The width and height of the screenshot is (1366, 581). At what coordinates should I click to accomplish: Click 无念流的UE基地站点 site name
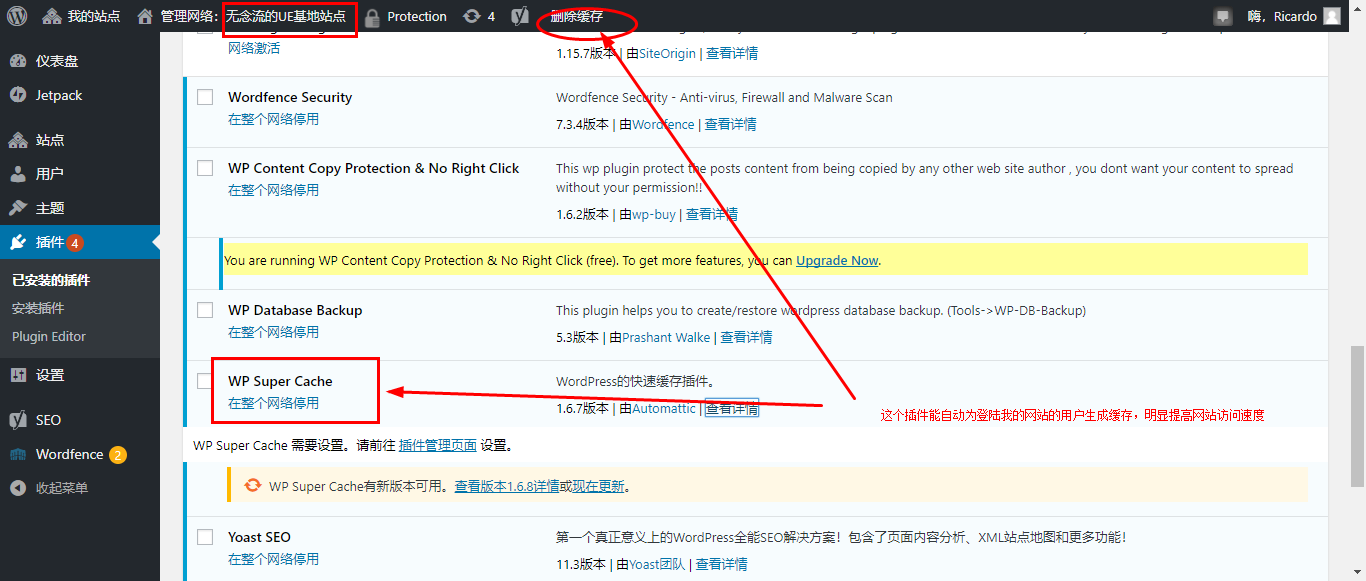(286, 17)
